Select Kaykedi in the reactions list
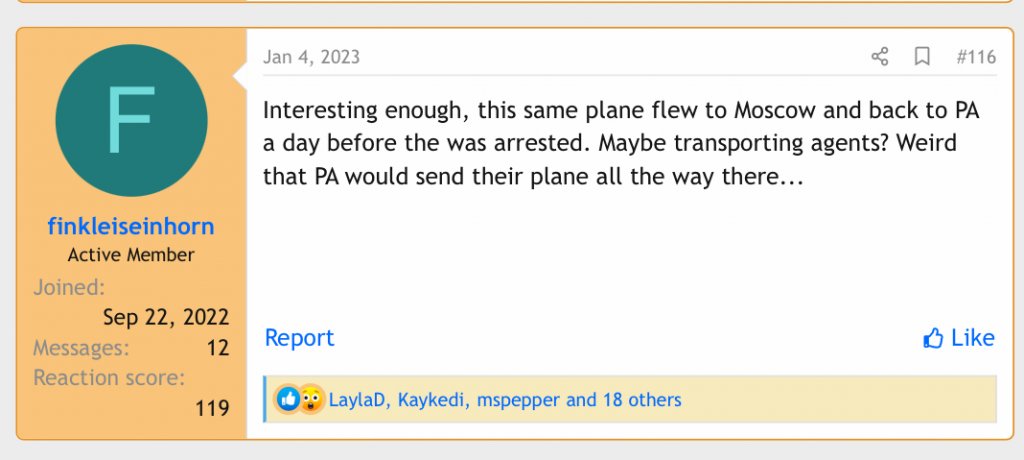The image size is (1024, 460). click(x=432, y=400)
